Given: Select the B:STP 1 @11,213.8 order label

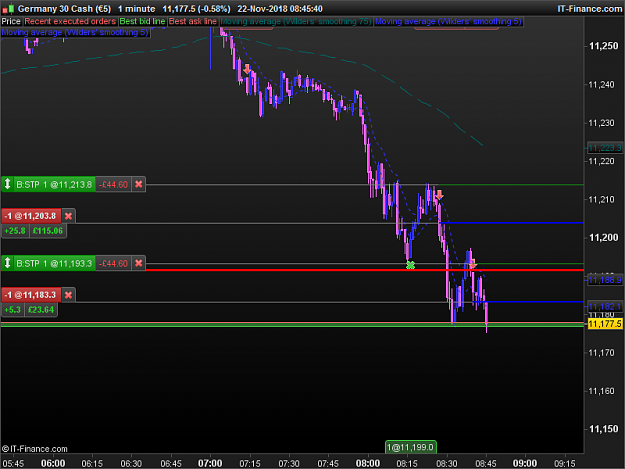Looking at the screenshot, I should (54, 184).
